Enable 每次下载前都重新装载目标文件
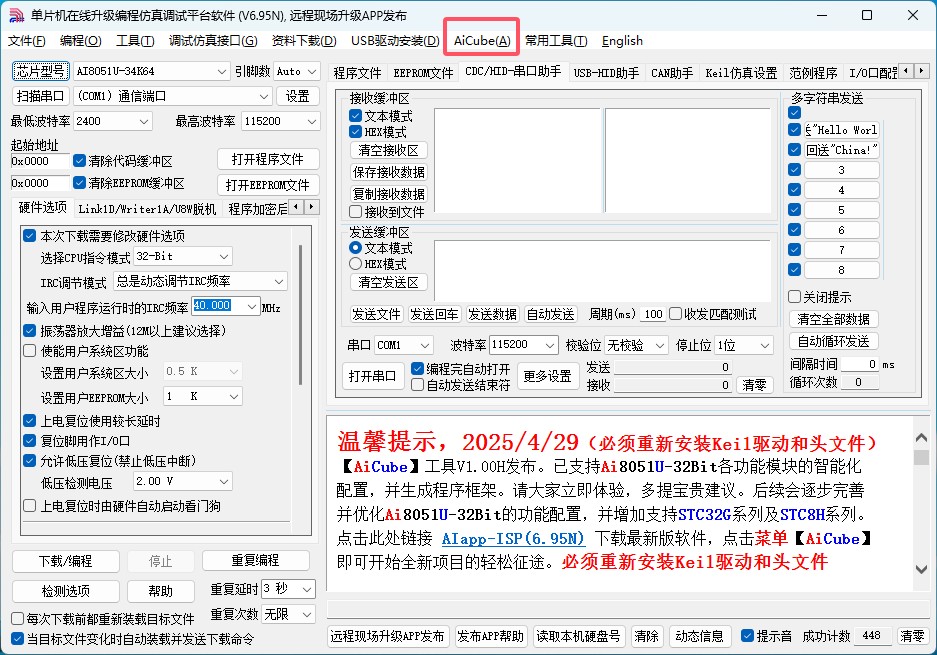 18,619
